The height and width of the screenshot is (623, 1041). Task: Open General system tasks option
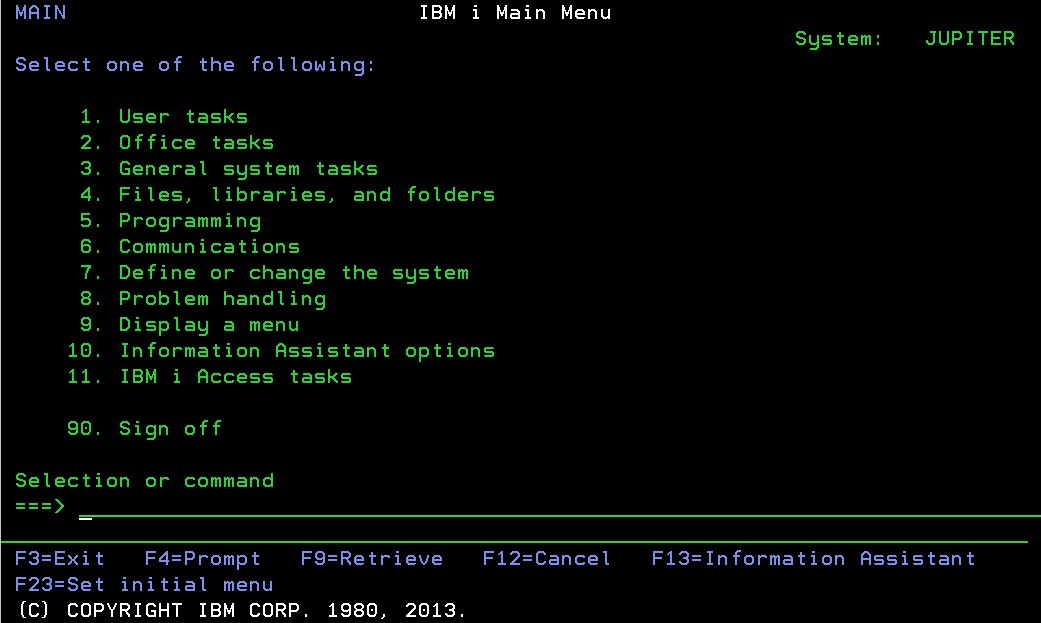247,169
